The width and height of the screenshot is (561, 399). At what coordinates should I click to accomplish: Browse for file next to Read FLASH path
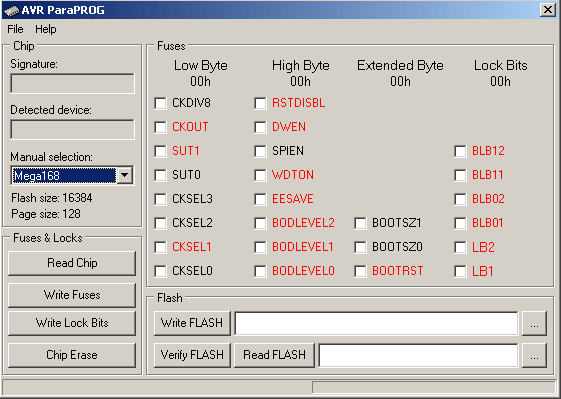click(x=534, y=355)
